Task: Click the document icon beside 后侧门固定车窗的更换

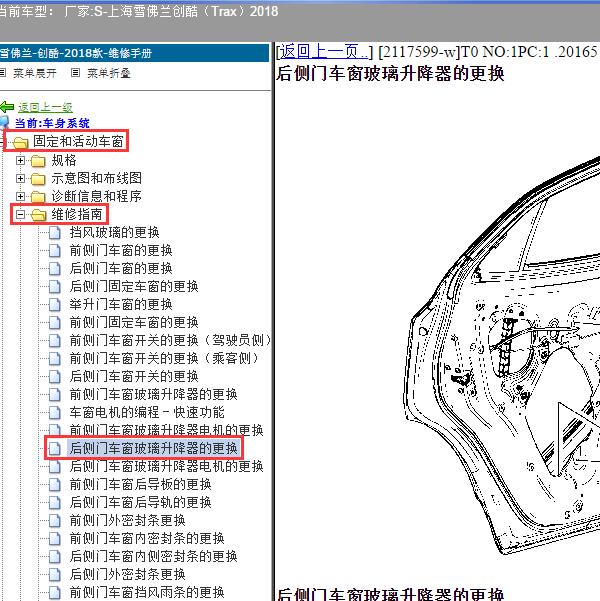Action: pos(55,287)
